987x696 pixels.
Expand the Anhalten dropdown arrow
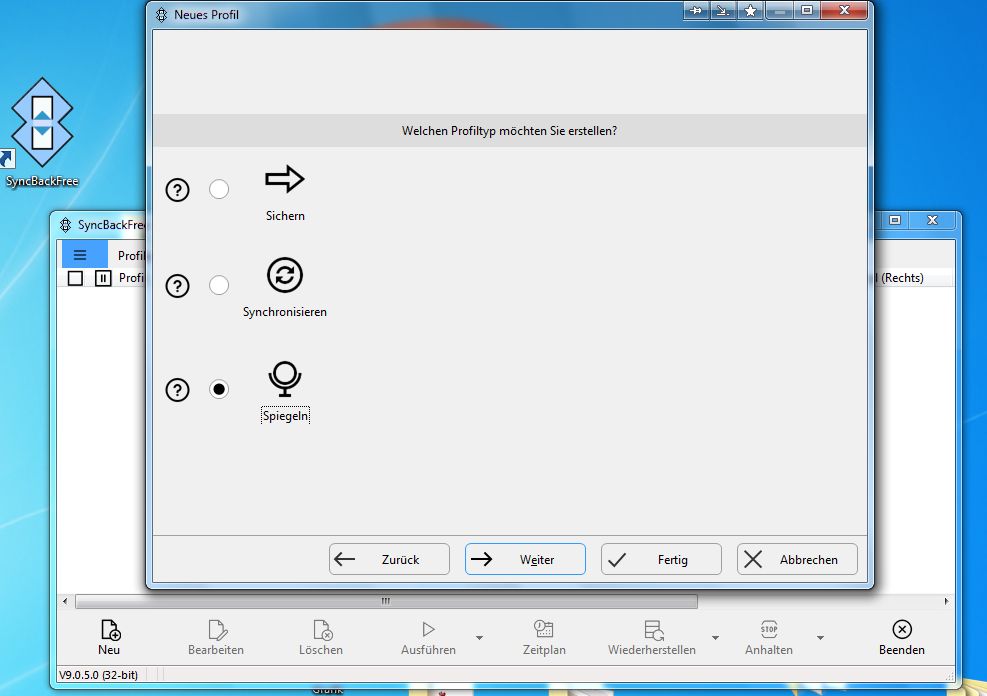(x=820, y=638)
